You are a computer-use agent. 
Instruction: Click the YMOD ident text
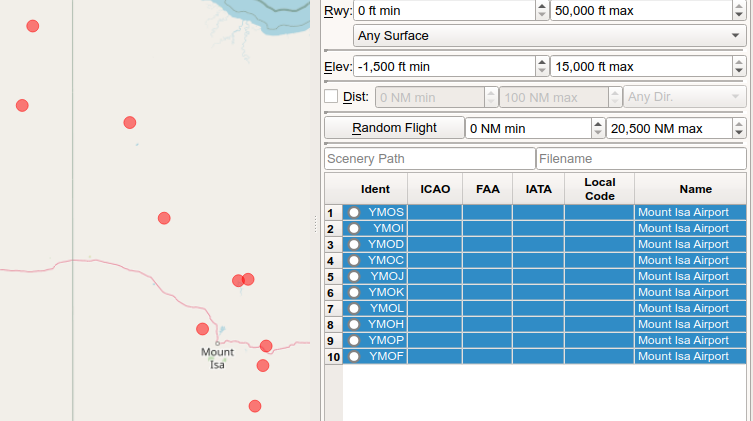[x=386, y=244]
